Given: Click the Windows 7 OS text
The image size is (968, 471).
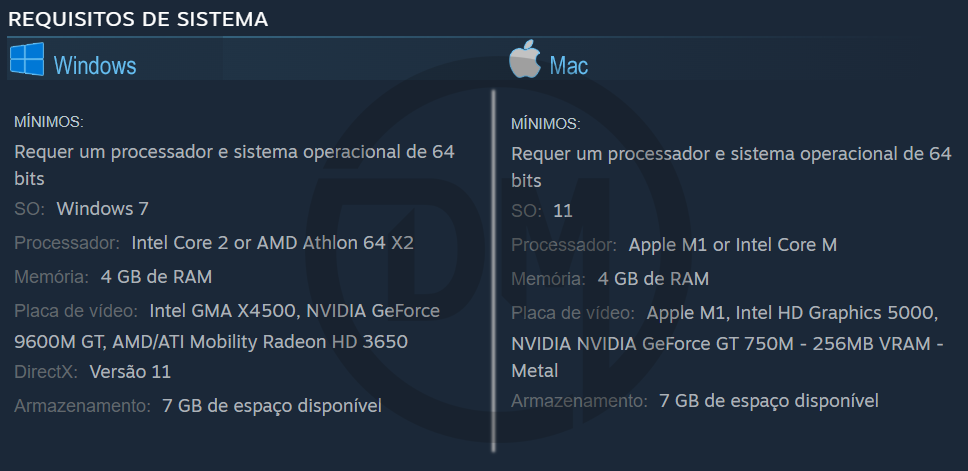Looking at the screenshot, I should point(102,209).
